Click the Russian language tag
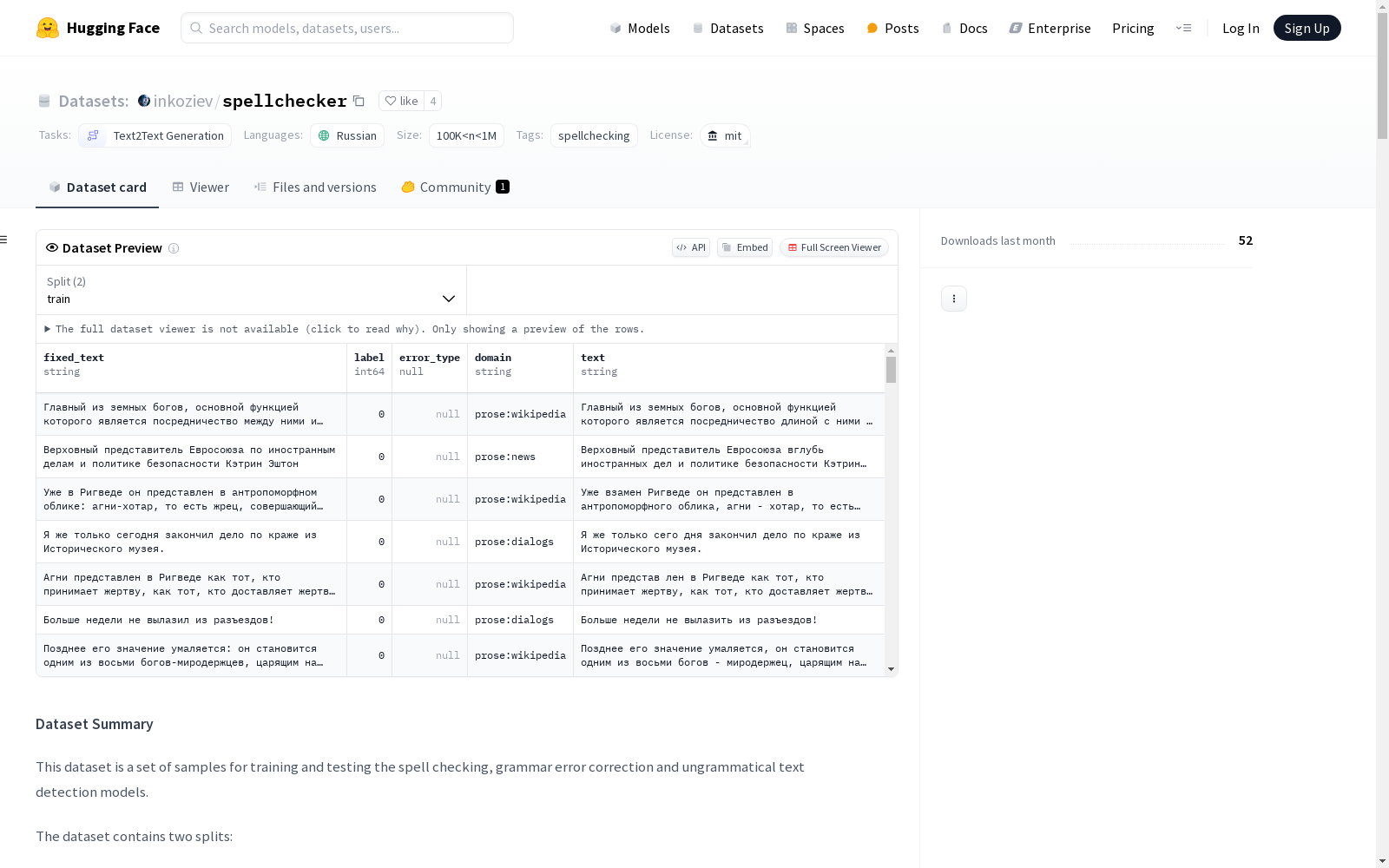The height and width of the screenshot is (868, 1389). pos(347,135)
